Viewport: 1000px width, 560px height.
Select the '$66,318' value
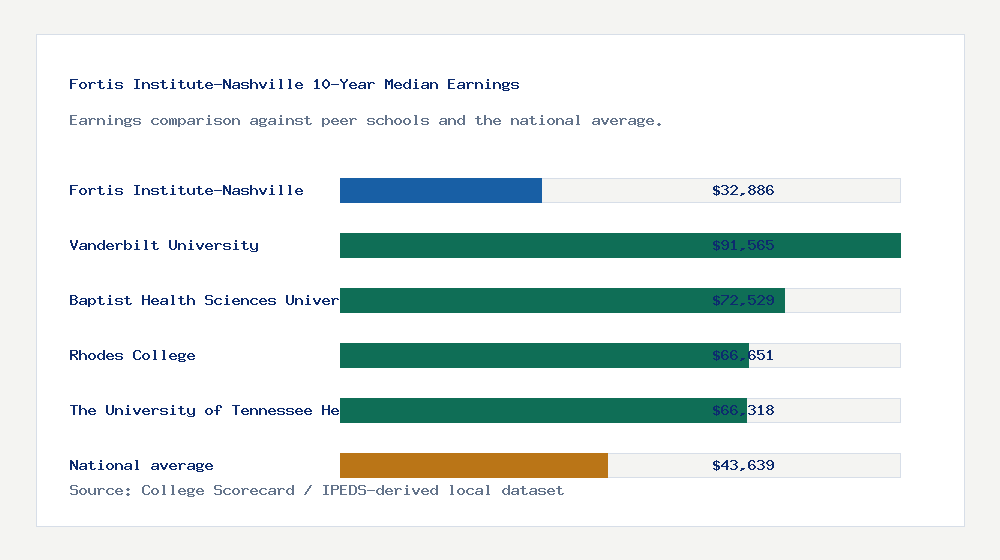click(743, 410)
